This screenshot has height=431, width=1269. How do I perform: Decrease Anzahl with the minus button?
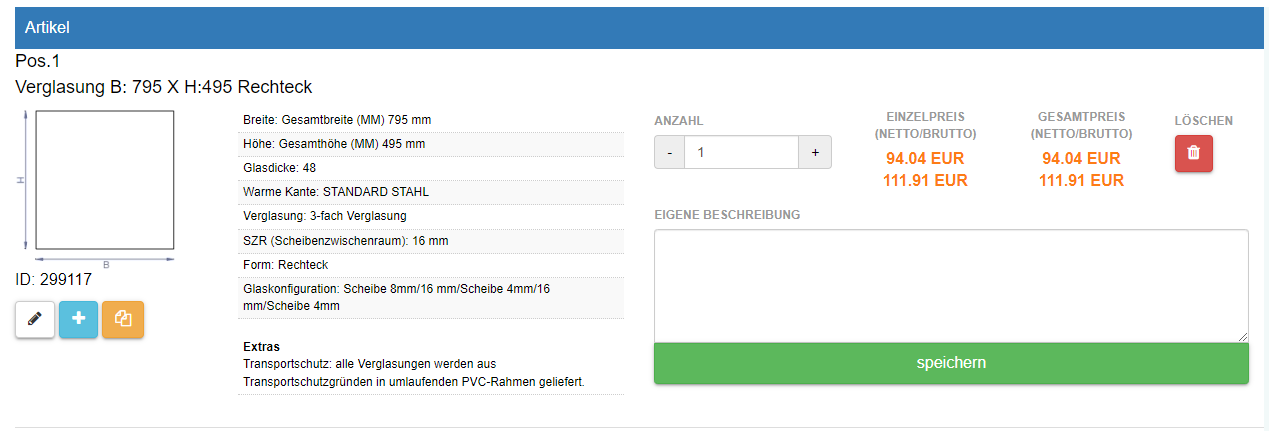coord(669,152)
